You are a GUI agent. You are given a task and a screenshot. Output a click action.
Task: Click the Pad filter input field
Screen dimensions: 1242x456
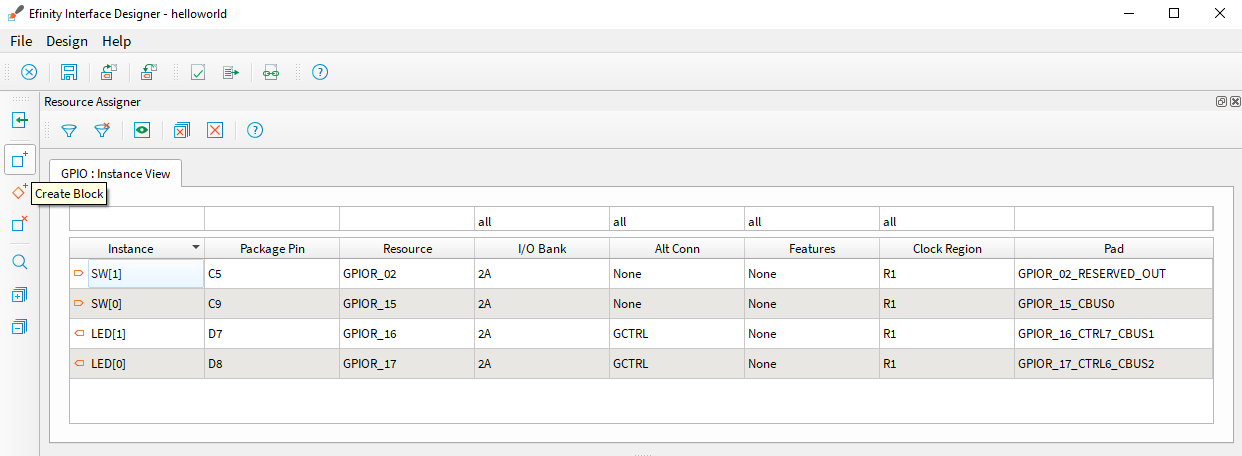tap(1114, 220)
